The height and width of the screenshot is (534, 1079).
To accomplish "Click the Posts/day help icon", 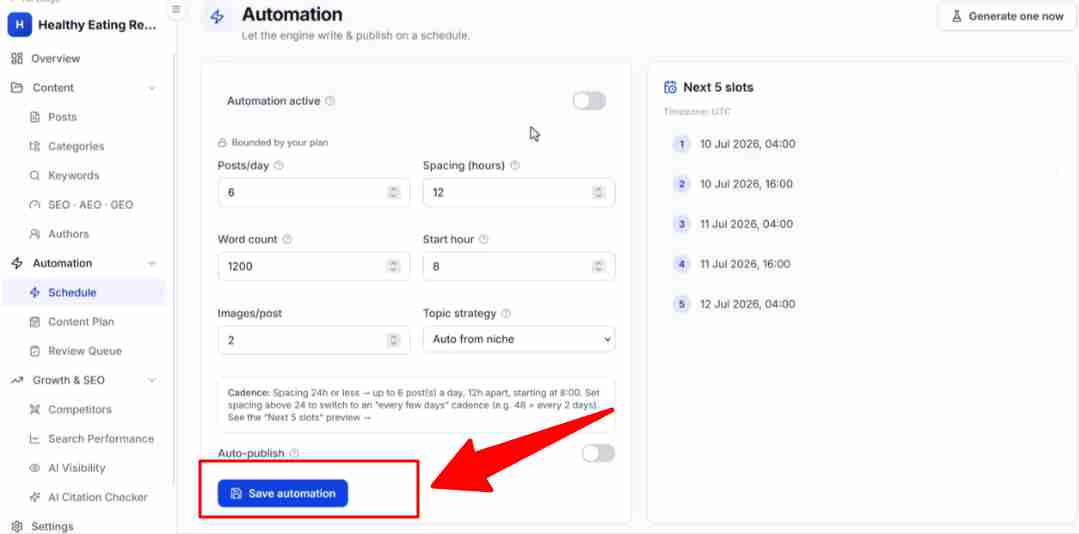I will point(279,166).
